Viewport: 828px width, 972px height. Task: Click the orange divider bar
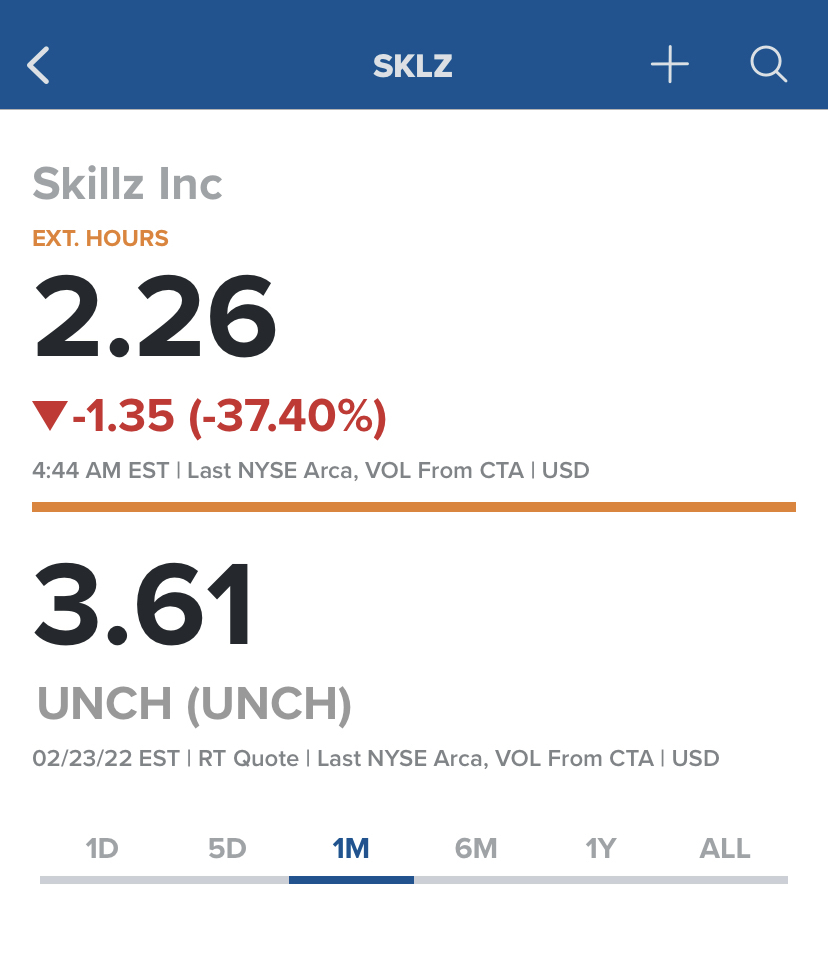point(413,507)
